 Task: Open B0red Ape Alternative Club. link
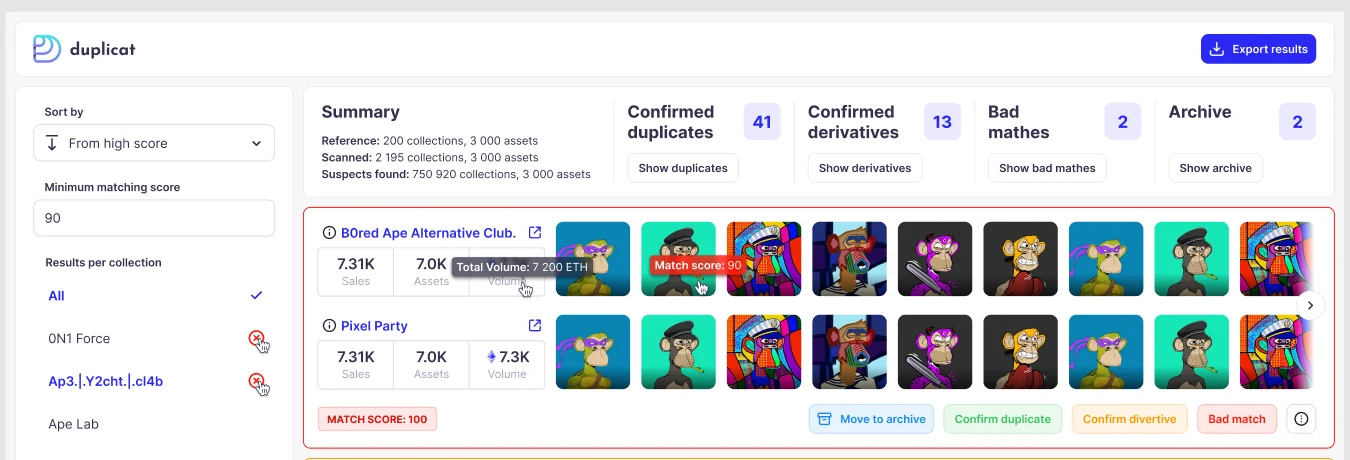428,233
